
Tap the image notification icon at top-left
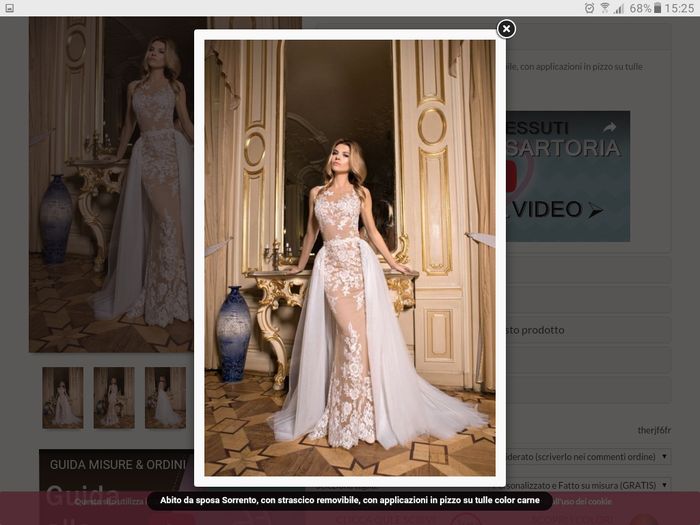click(9, 8)
